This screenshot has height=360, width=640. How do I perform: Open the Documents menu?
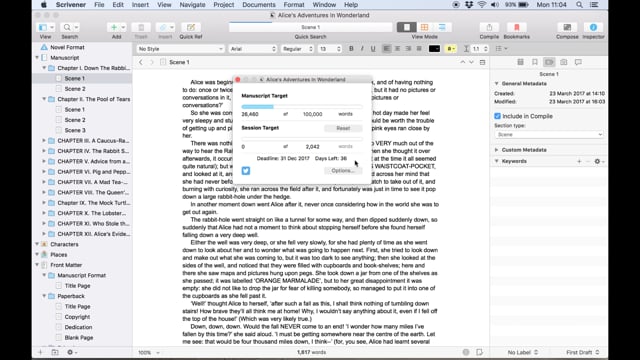(x=259, y=5)
